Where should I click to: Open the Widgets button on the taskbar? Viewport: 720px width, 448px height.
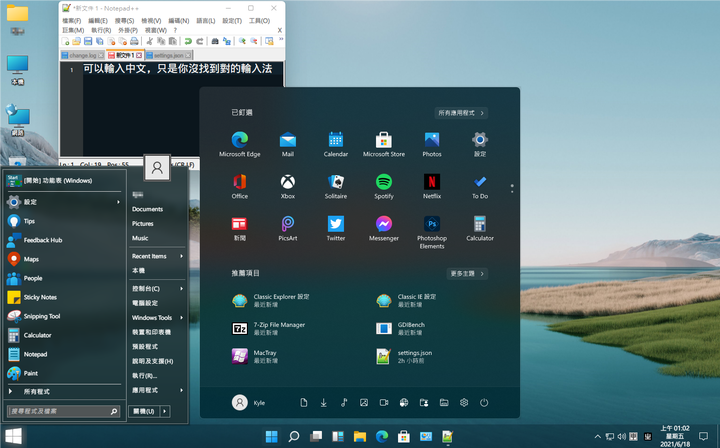pyautogui.click(x=338, y=436)
